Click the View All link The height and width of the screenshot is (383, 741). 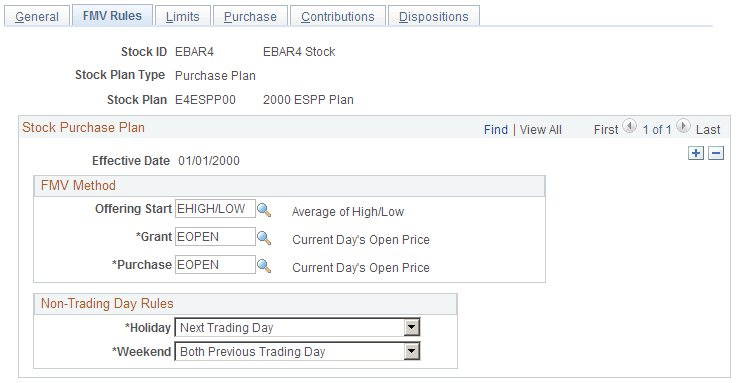pos(541,130)
